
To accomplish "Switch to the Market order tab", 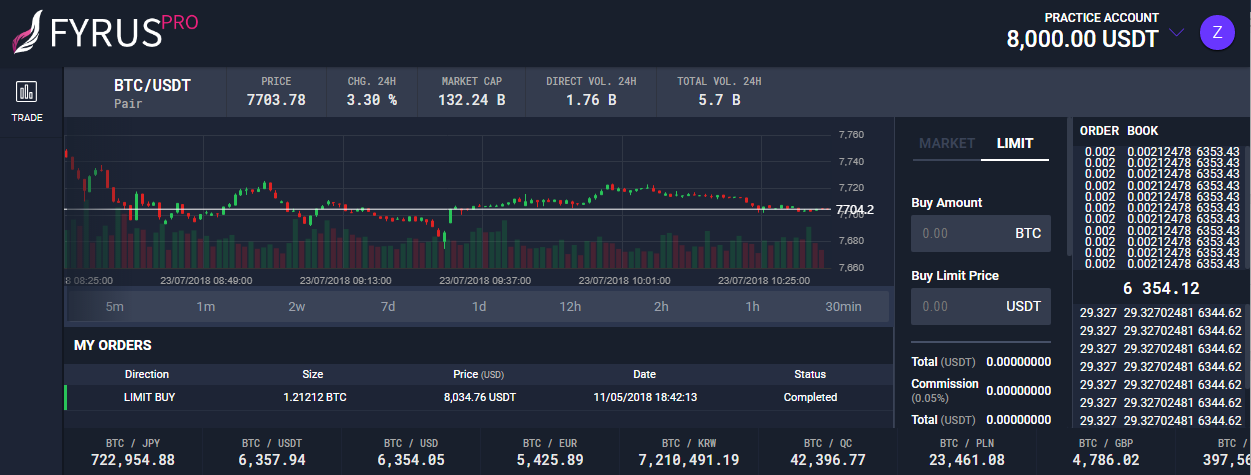I will click(x=946, y=143).
